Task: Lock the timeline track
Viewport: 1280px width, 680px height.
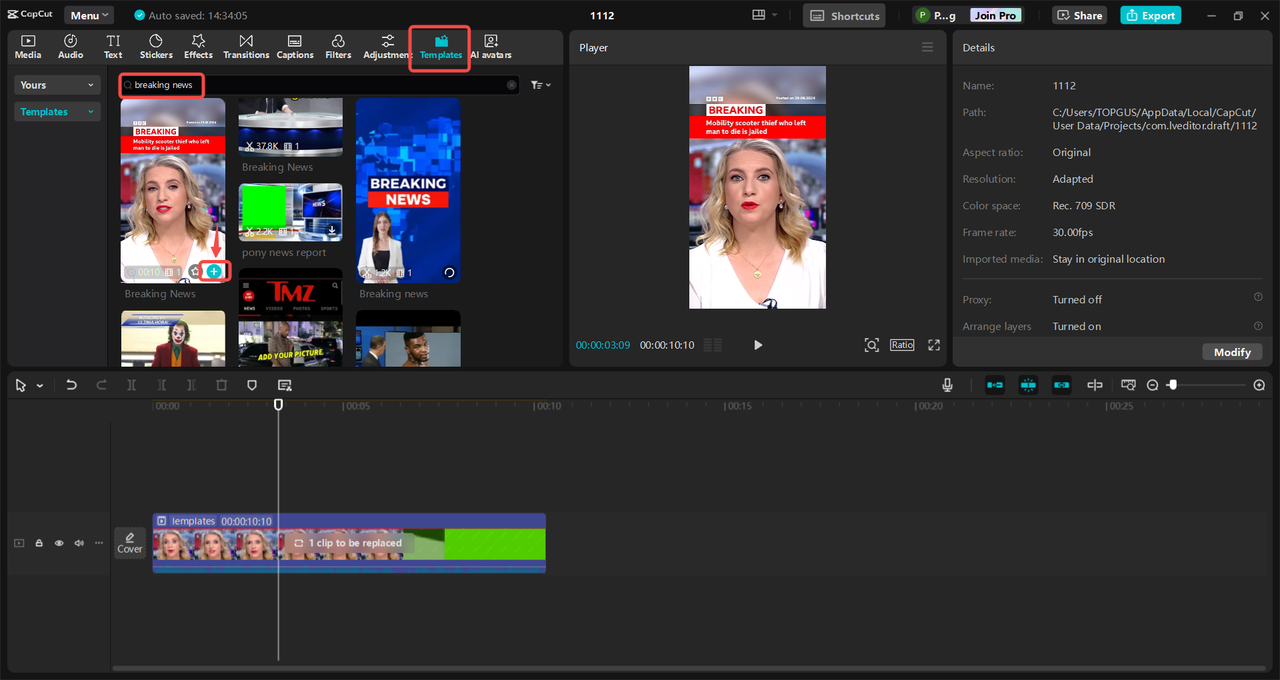Action: pyautogui.click(x=39, y=543)
